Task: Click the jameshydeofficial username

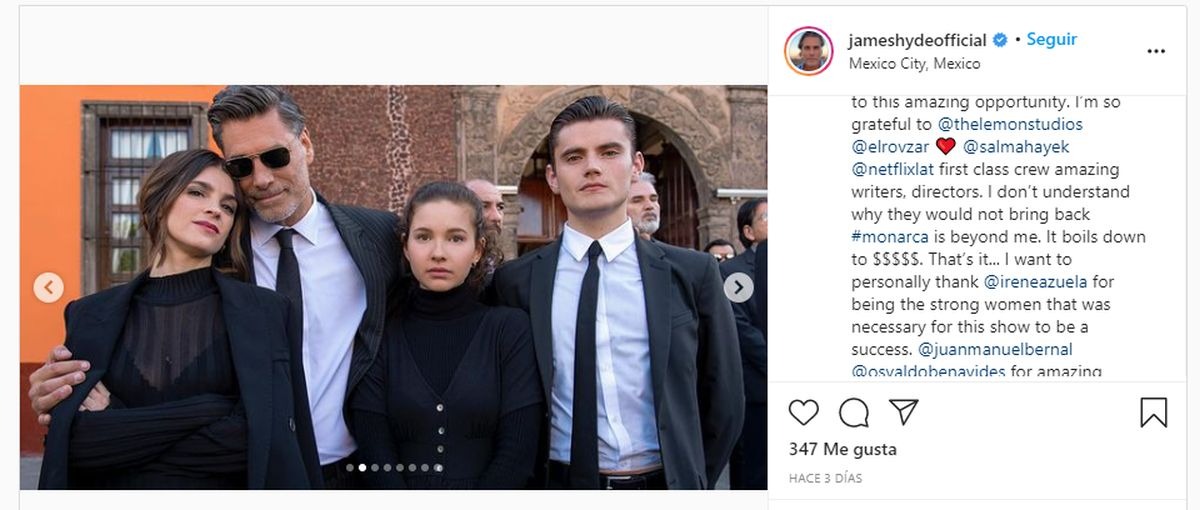Action: click(x=918, y=41)
